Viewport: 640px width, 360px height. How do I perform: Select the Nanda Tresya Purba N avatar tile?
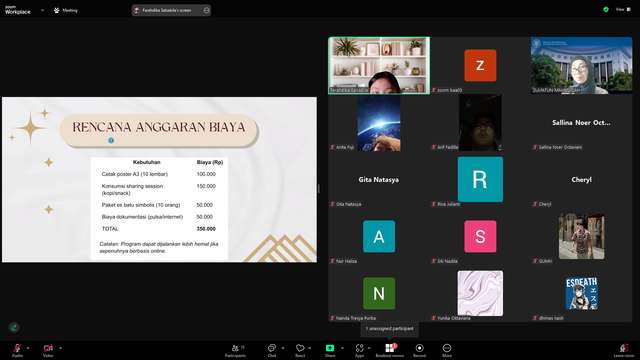click(379, 293)
